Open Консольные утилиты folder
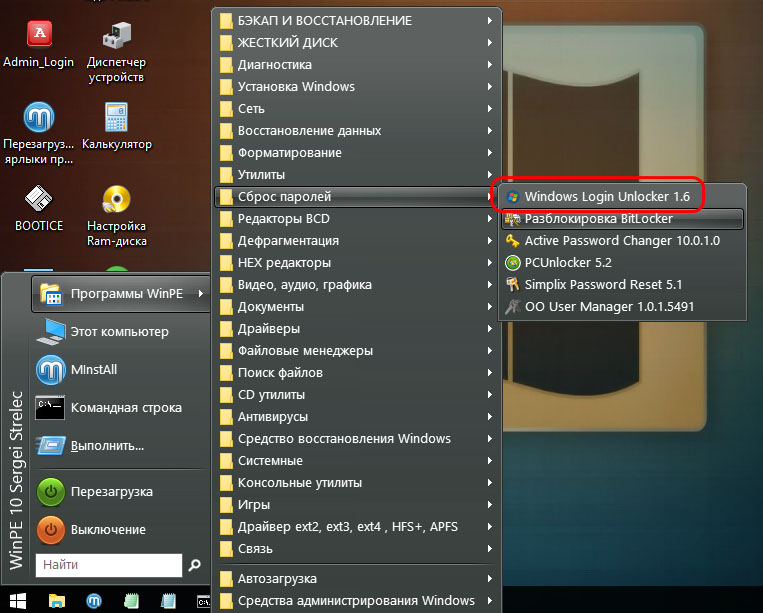Image resolution: width=763 pixels, height=613 pixels. click(x=358, y=483)
